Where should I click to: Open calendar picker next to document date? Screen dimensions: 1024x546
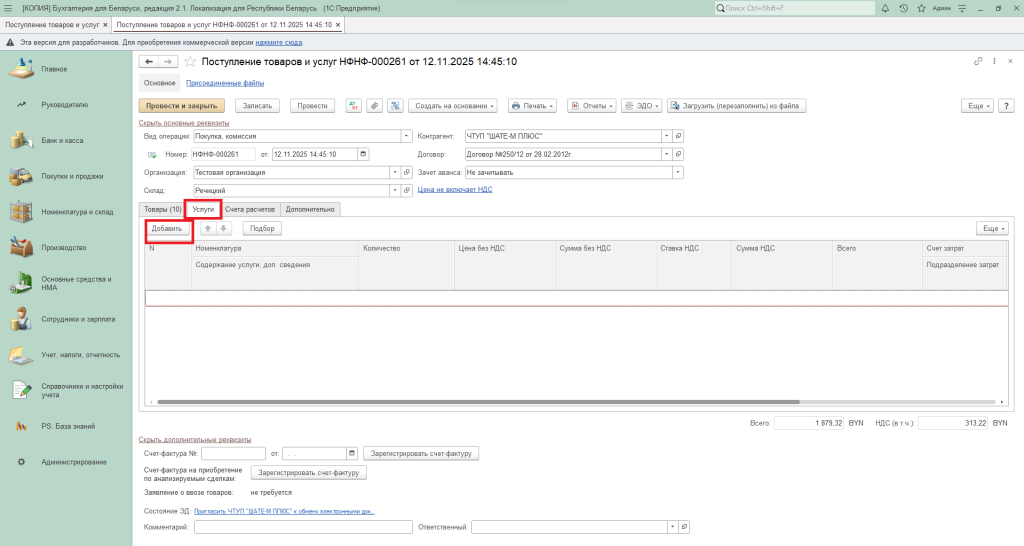(363, 154)
